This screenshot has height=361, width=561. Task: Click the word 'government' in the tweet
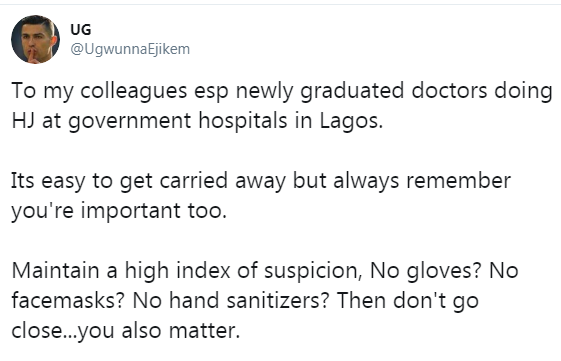tap(129, 121)
